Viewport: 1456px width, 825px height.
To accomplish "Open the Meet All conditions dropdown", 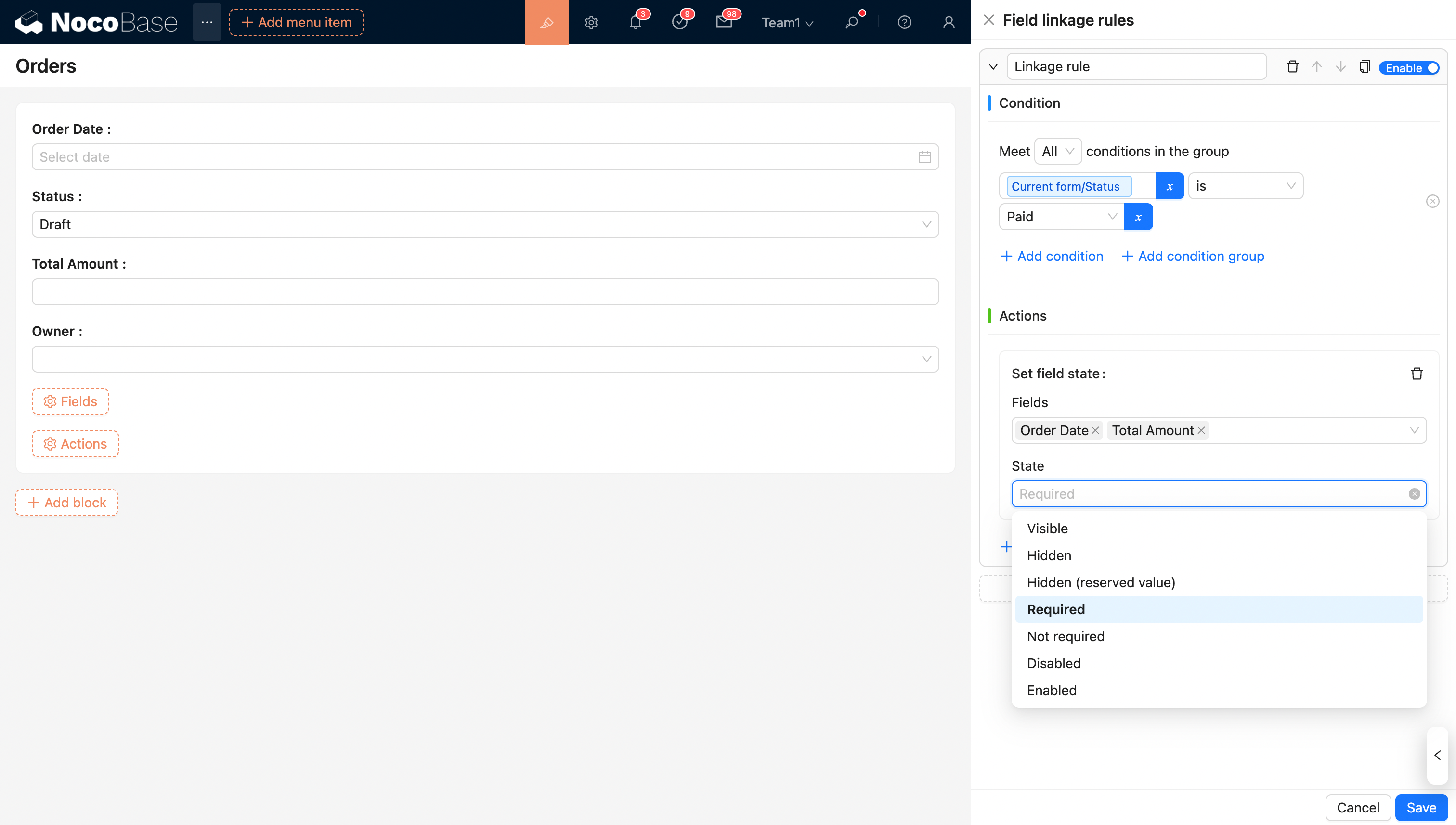I will (1057, 151).
